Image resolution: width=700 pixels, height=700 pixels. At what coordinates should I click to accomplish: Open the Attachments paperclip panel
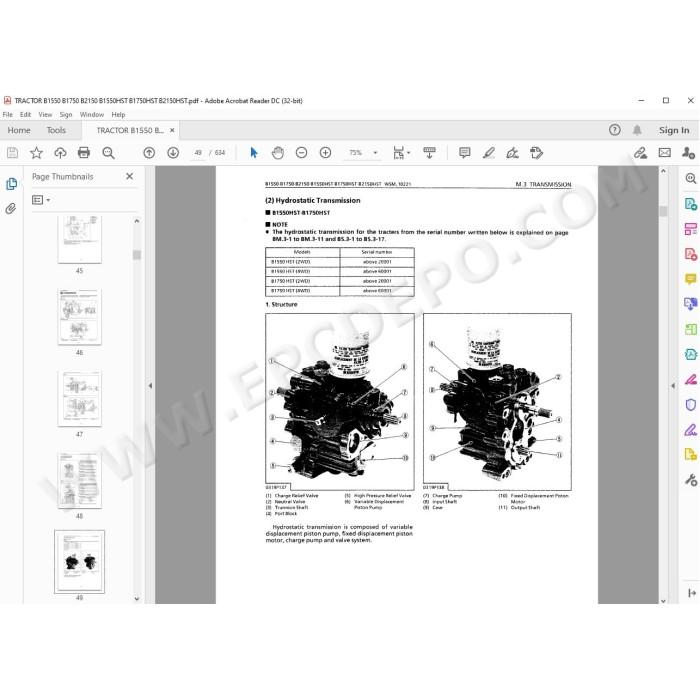(11, 208)
